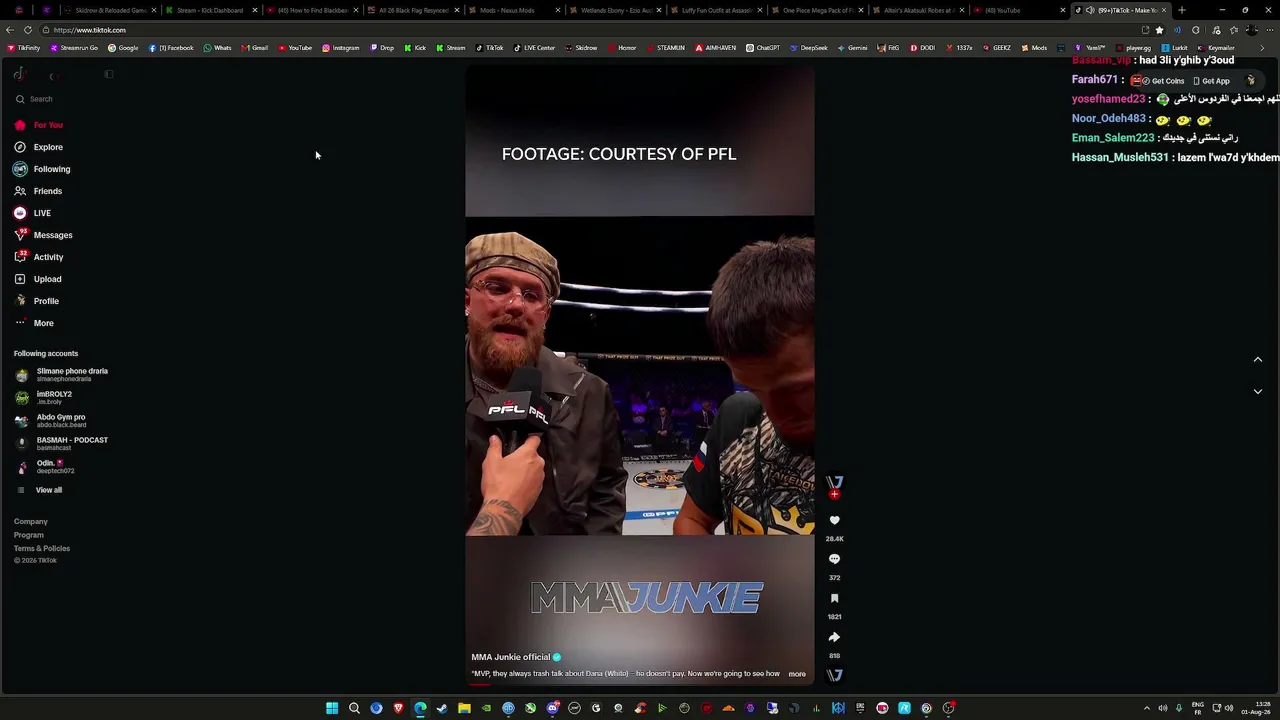Open Abdo Gym pro followed account
The width and height of the screenshot is (1280, 720).
[x=51, y=421]
